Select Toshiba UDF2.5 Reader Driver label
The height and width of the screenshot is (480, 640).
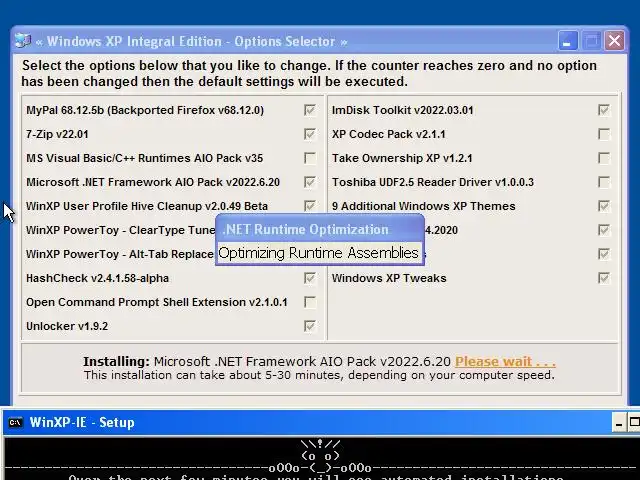tap(433, 182)
